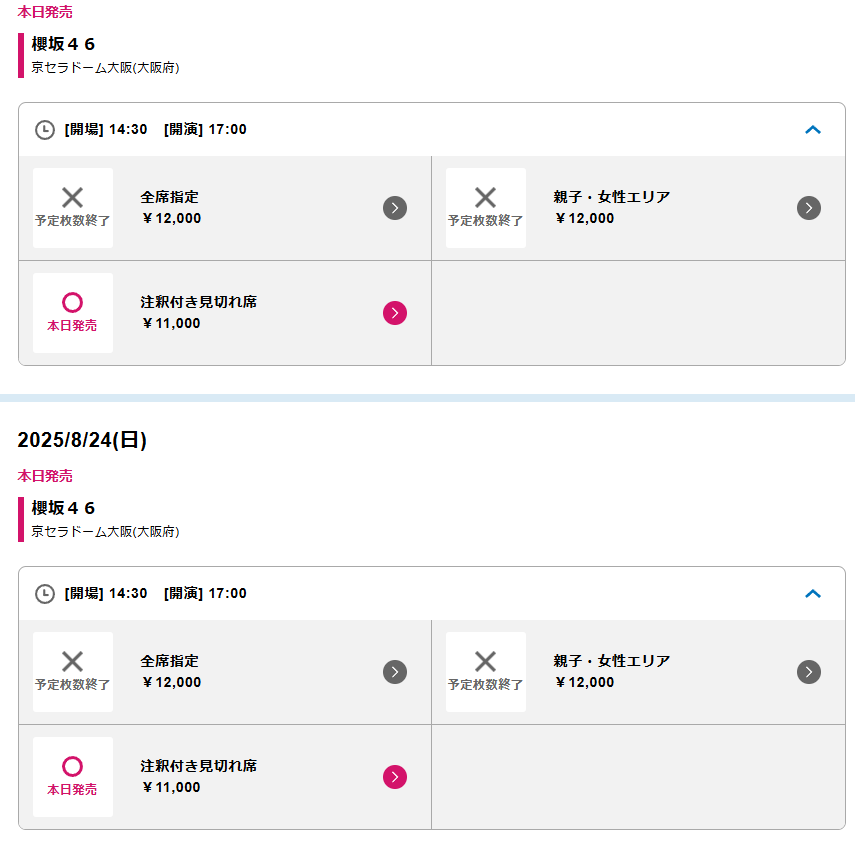Click 櫻坂46 title under 2025/8/24
This screenshot has height=842, width=855.
pyautogui.click(x=63, y=508)
